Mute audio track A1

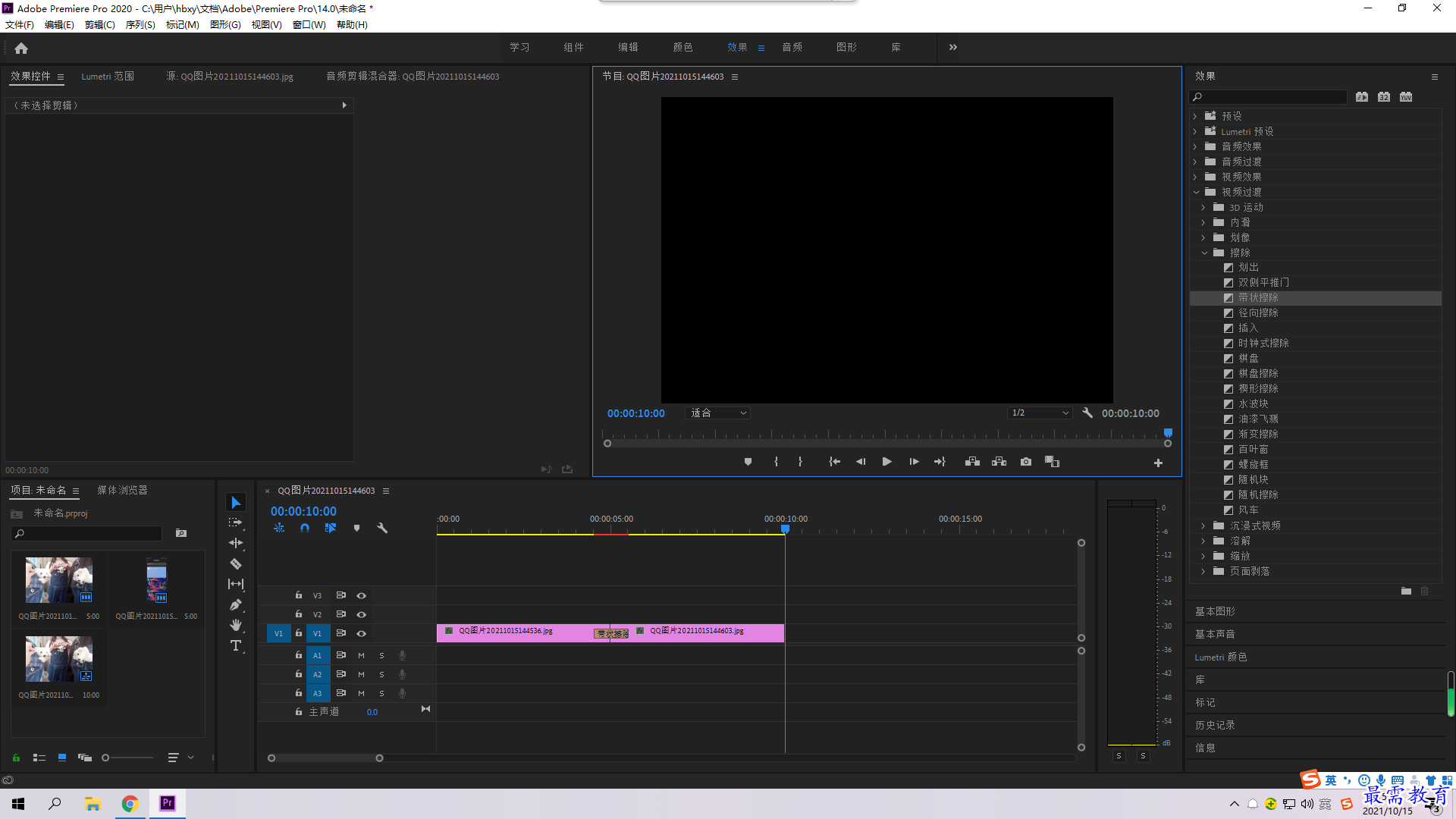[361, 655]
